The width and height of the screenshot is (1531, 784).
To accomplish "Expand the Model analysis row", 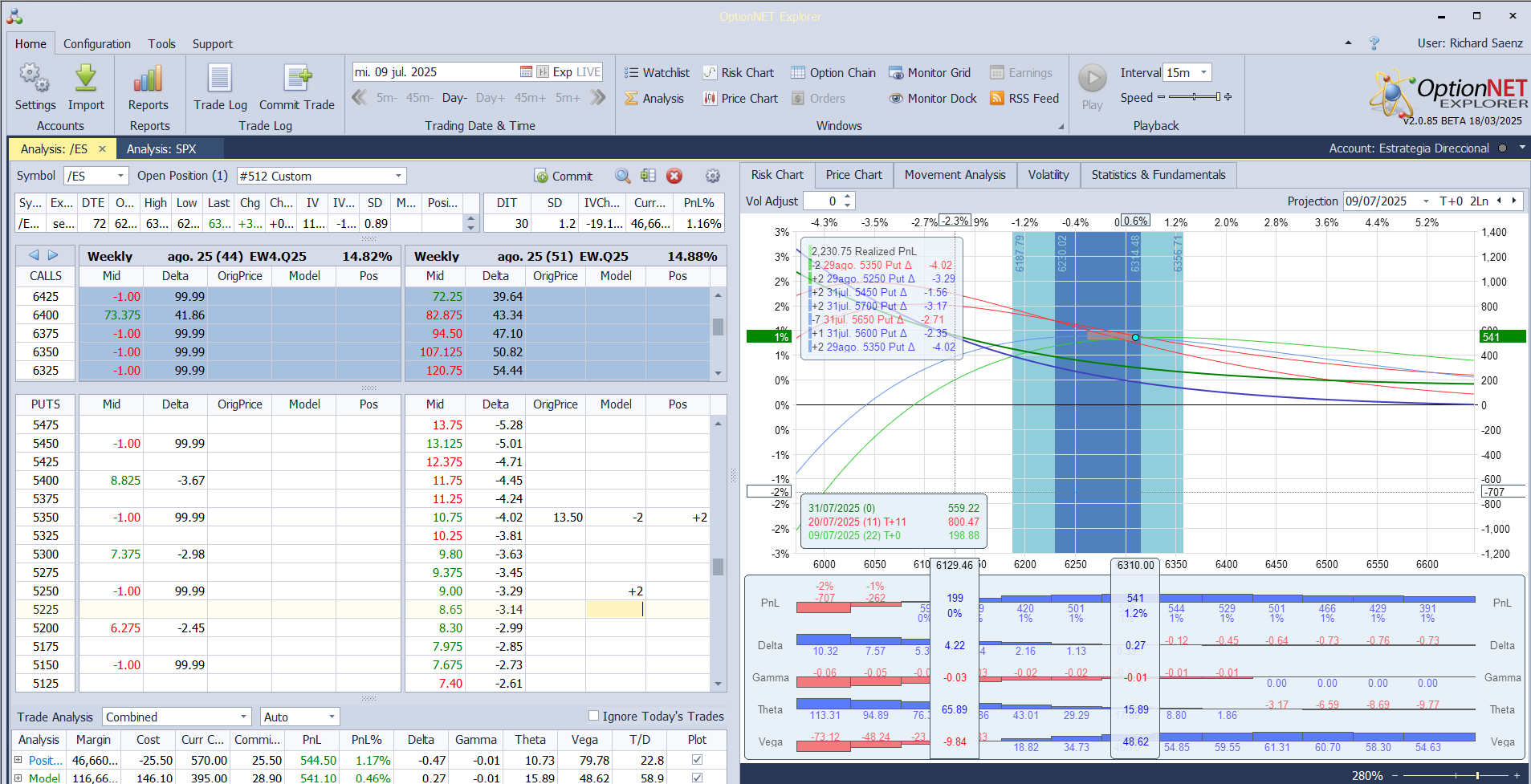I will [x=18, y=778].
